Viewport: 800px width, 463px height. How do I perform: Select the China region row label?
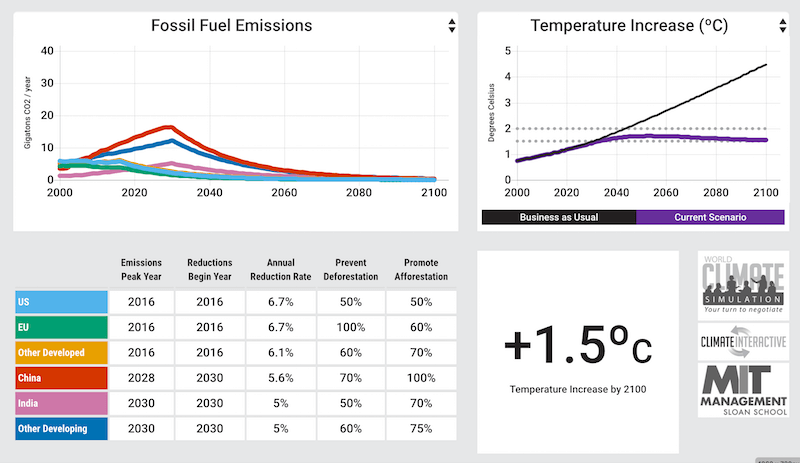61,378
